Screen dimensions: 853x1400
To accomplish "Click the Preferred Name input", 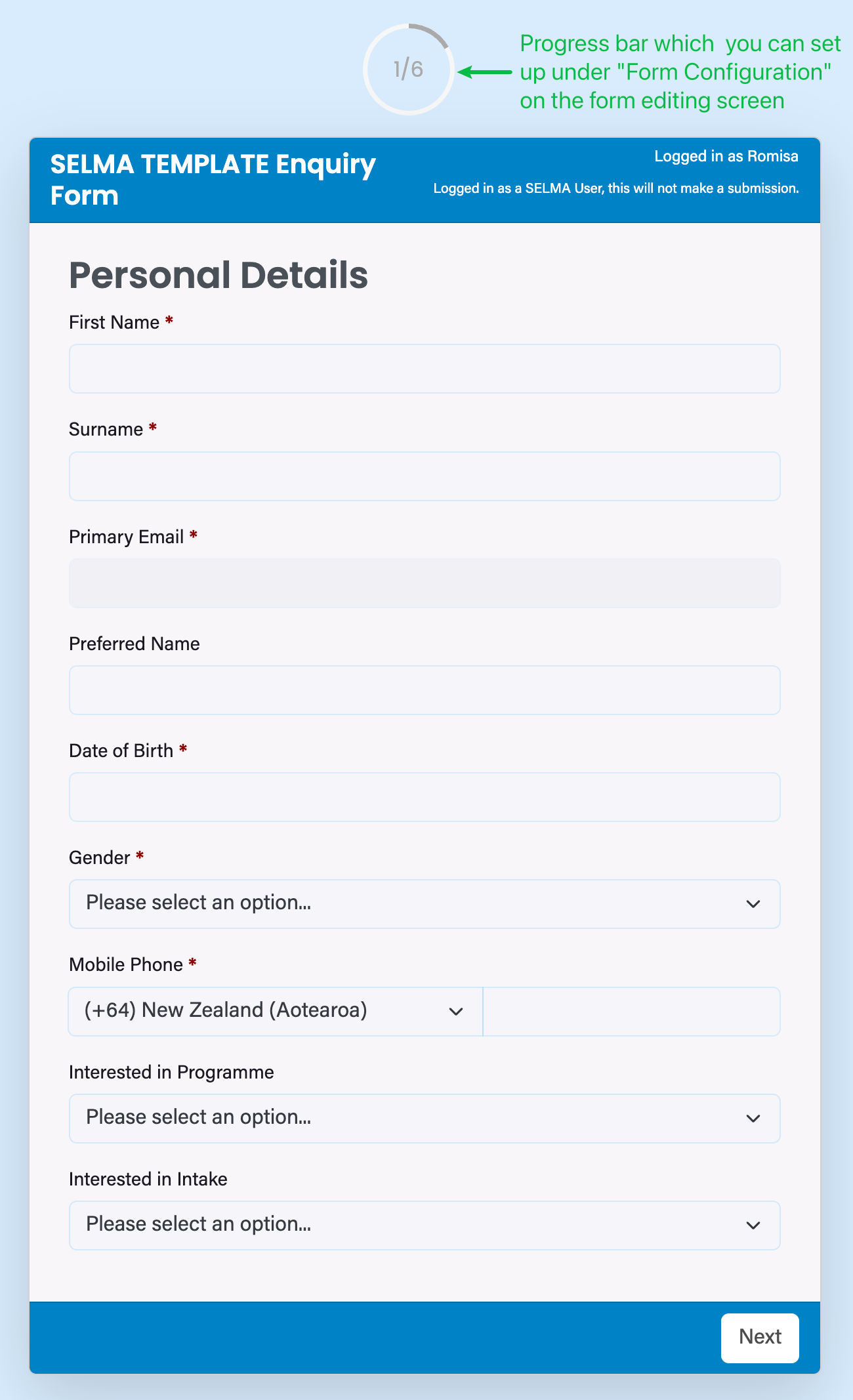I will click(425, 690).
